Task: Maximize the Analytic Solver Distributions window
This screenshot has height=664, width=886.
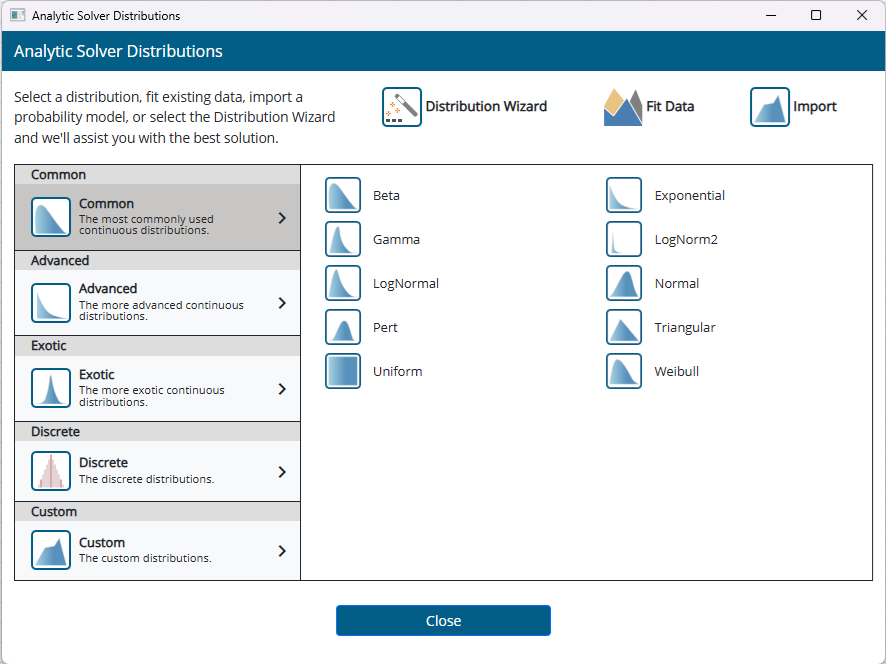Action: click(x=816, y=15)
